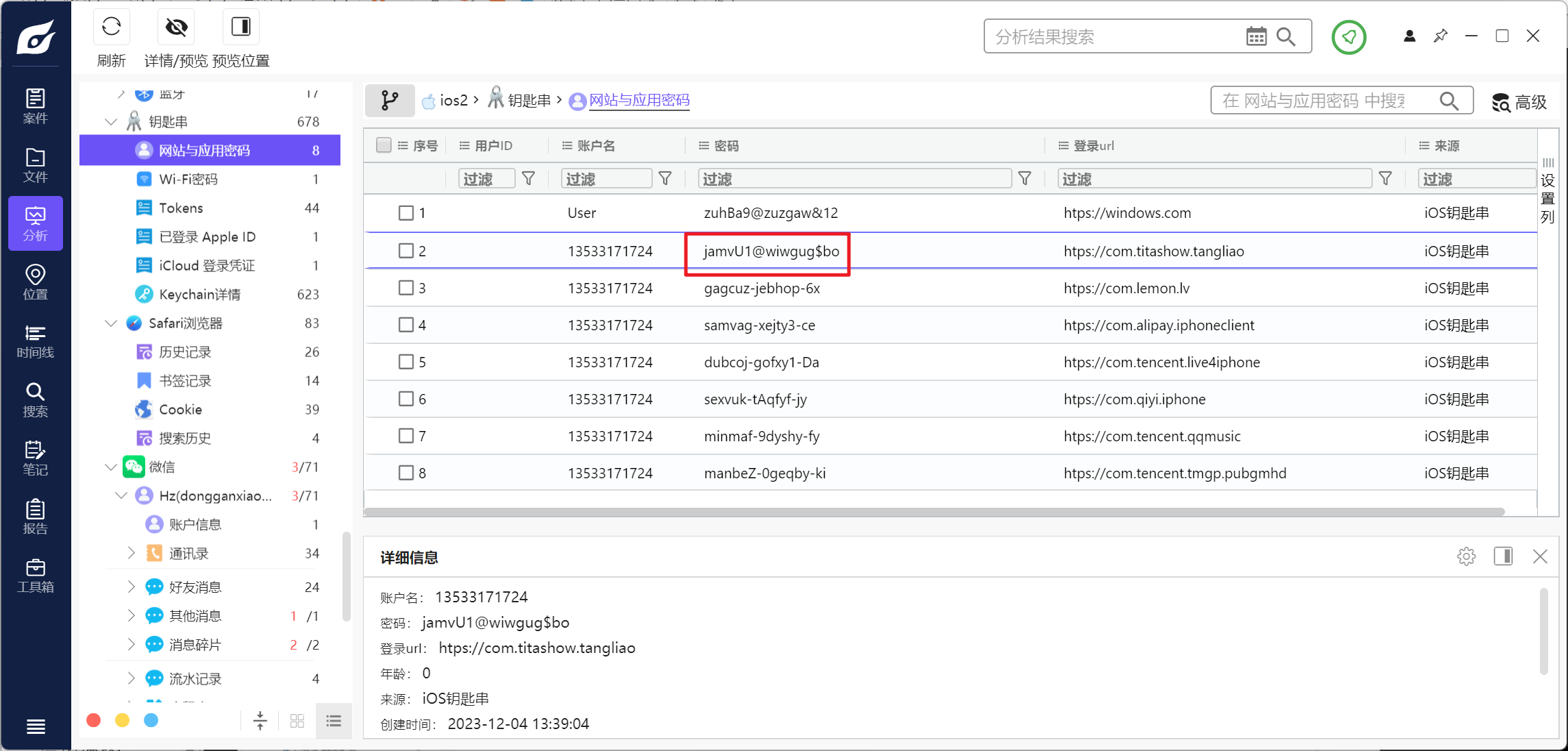
Task: Close the 详细信息 panel
Action: tap(1540, 556)
